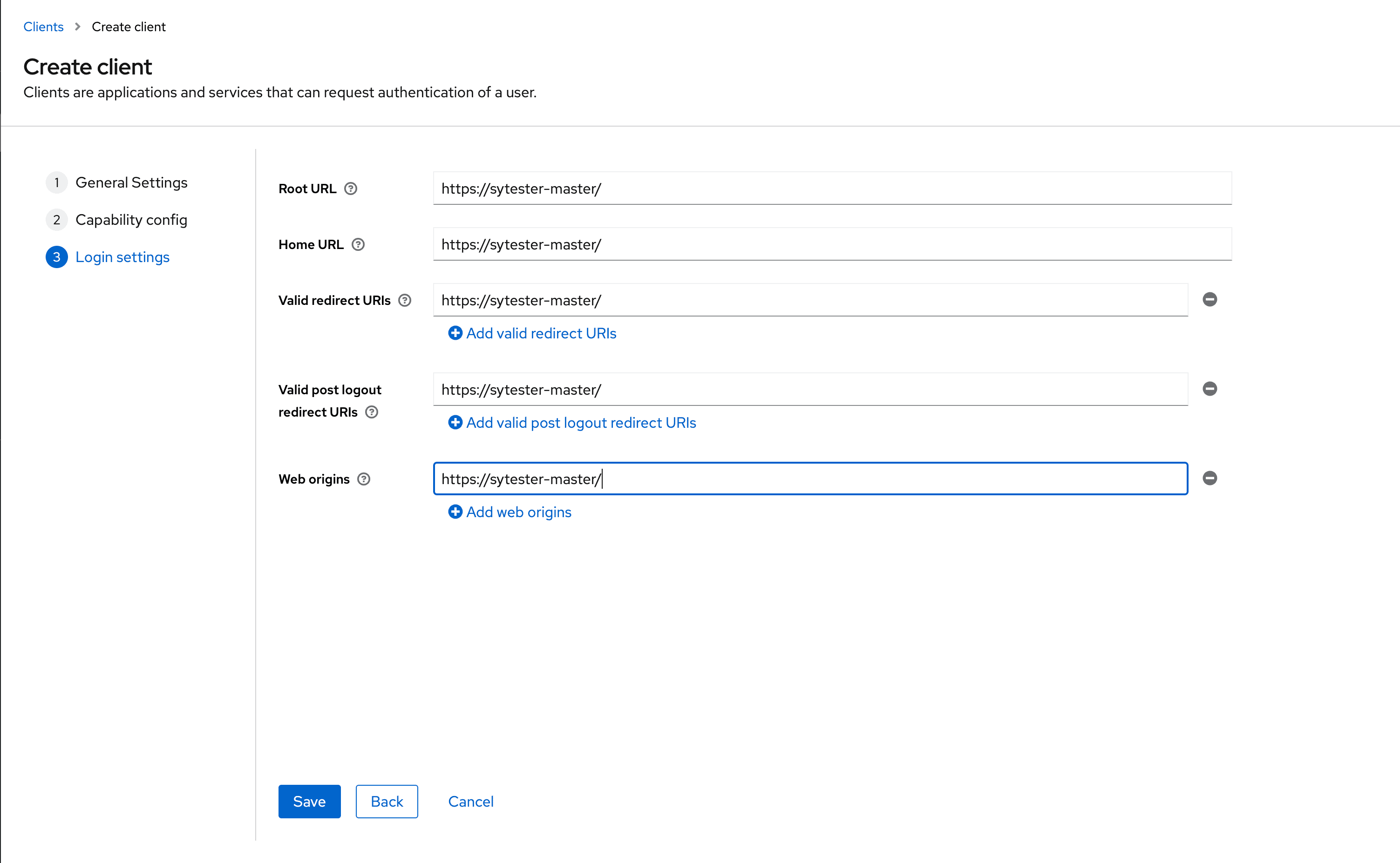Navigate back using the Clients breadcrumb

[x=43, y=26]
